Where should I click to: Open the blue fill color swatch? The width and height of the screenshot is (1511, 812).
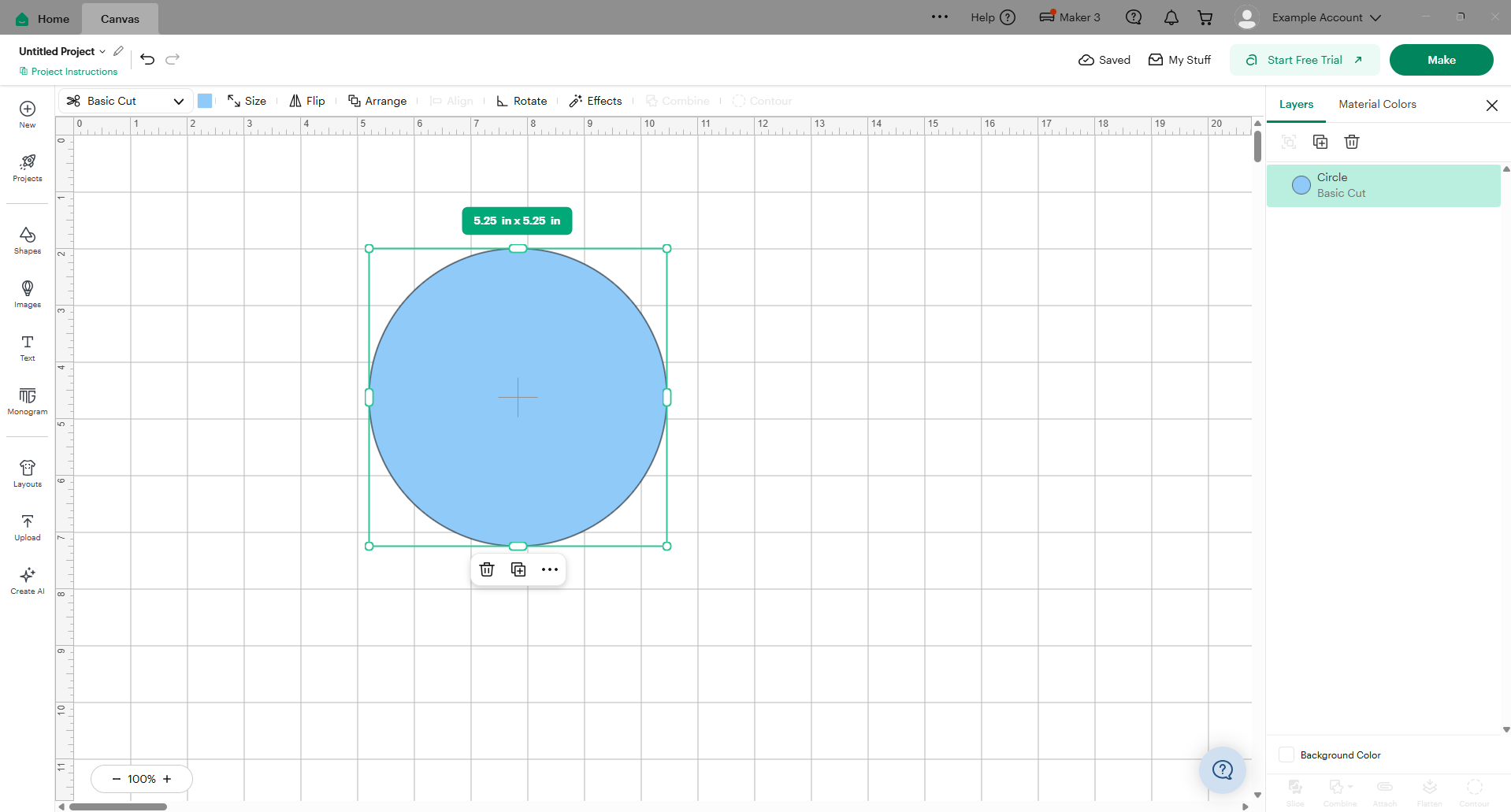click(205, 101)
